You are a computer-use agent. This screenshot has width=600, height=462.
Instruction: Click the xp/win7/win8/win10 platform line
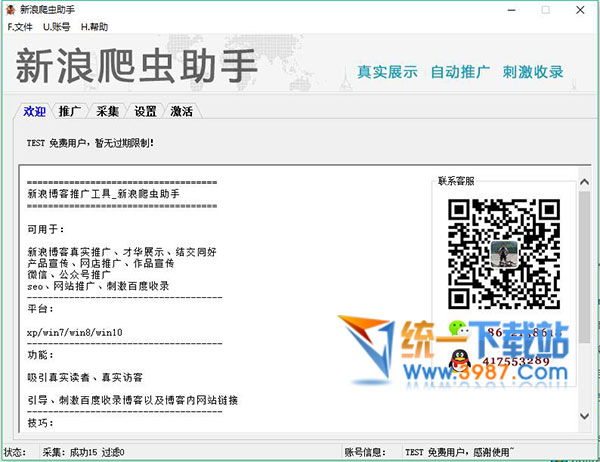(x=75, y=332)
